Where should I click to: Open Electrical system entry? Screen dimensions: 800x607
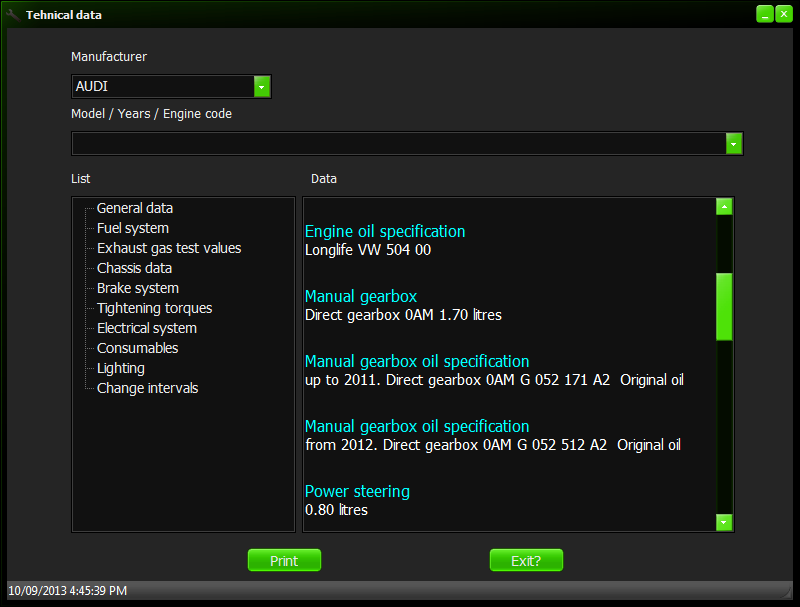tap(146, 328)
